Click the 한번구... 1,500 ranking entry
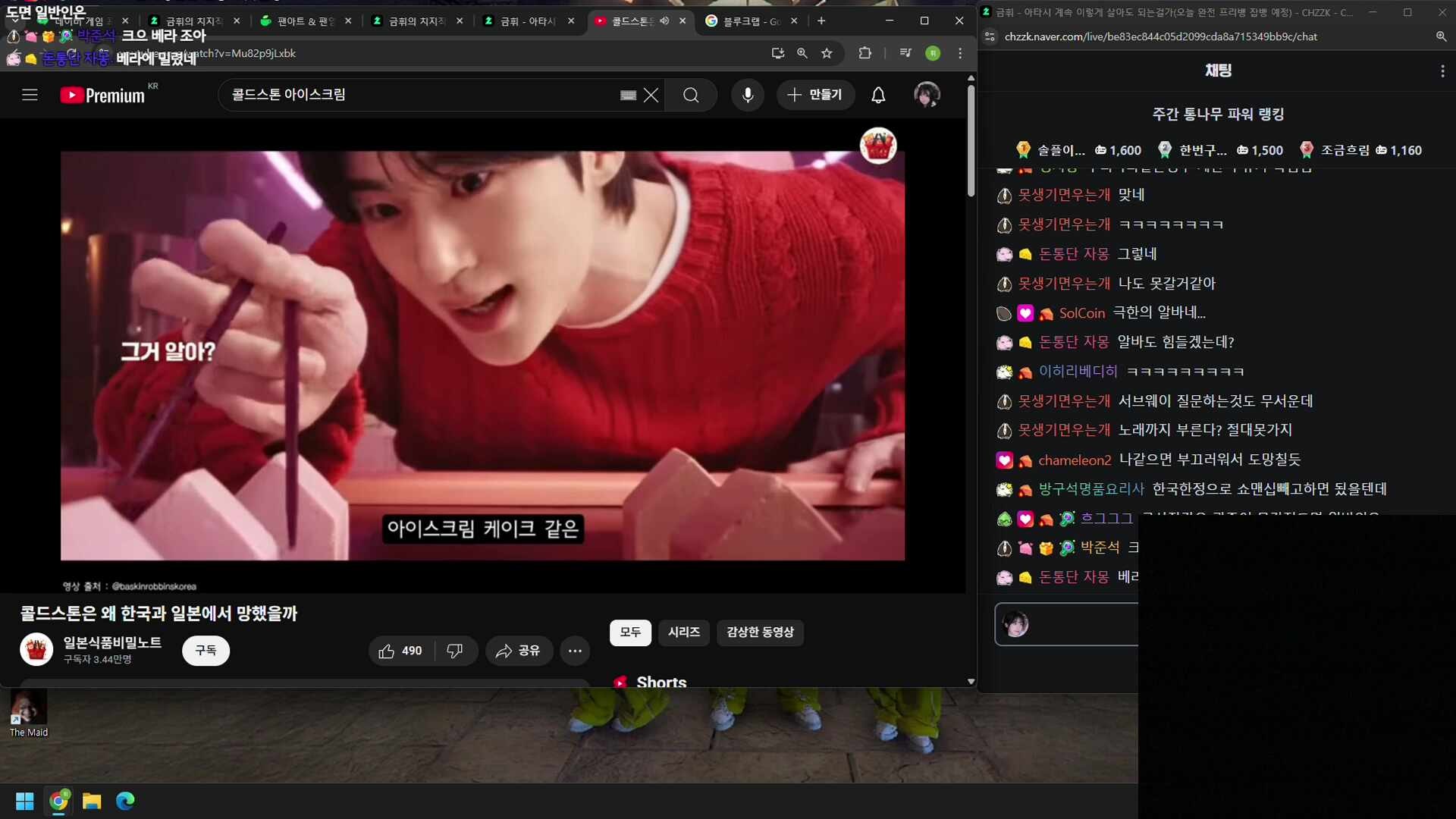 pyautogui.click(x=1221, y=150)
